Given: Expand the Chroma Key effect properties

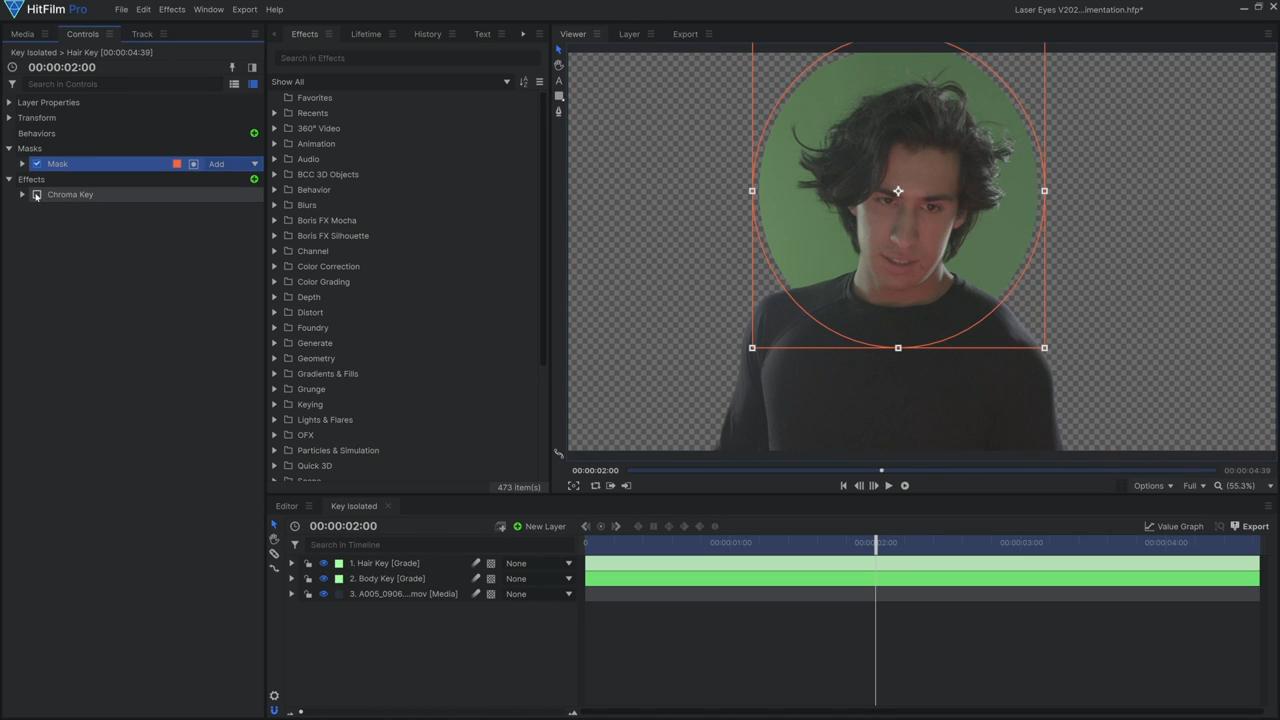Looking at the screenshot, I should (x=22, y=195).
